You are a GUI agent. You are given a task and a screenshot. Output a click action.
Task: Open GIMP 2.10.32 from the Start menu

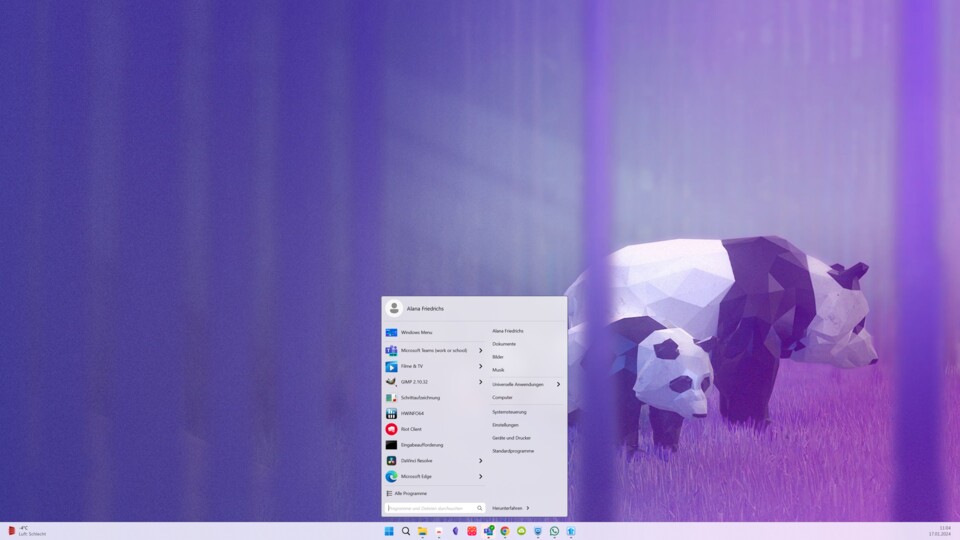click(x=415, y=382)
